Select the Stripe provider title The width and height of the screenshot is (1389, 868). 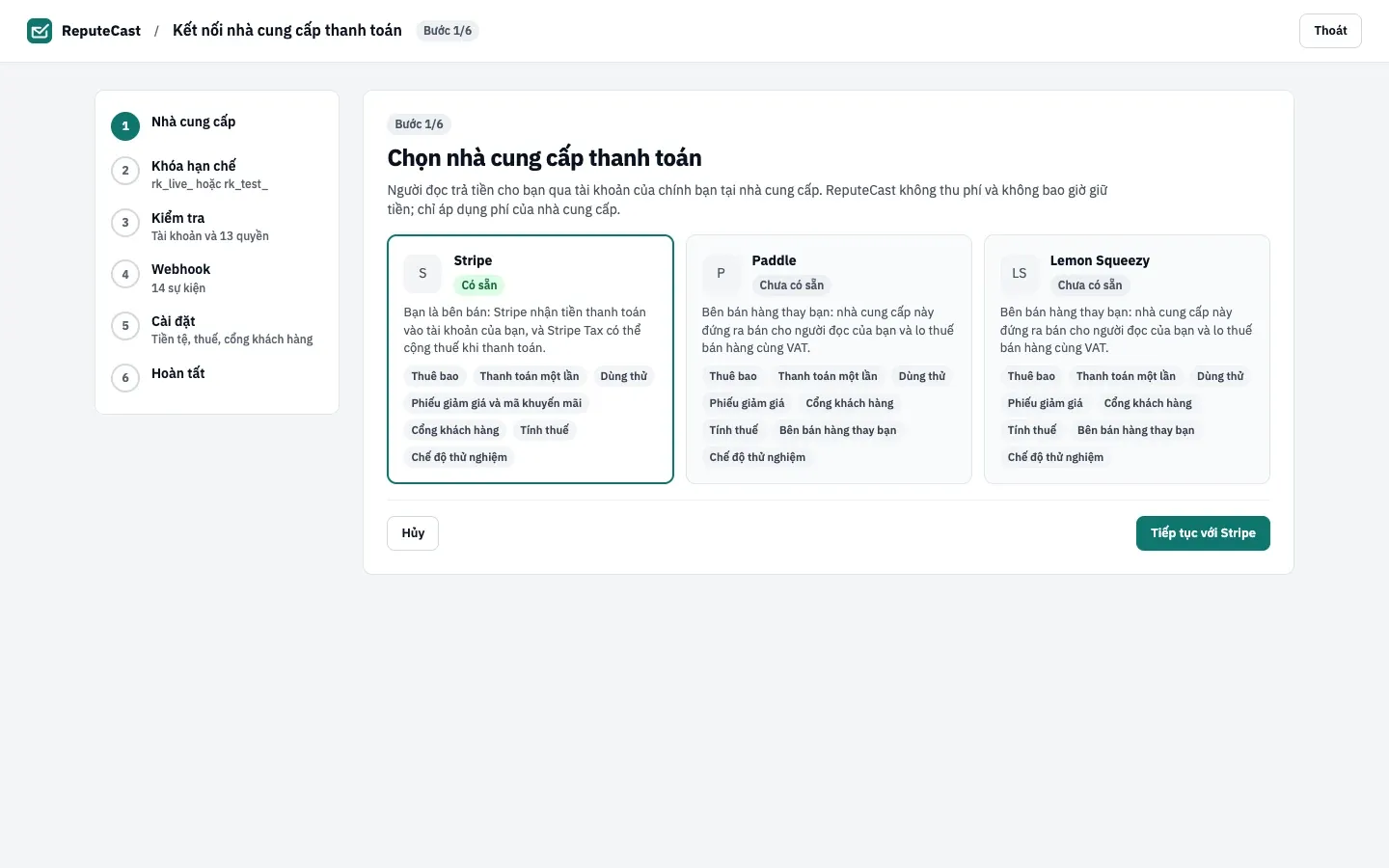tap(473, 260)
